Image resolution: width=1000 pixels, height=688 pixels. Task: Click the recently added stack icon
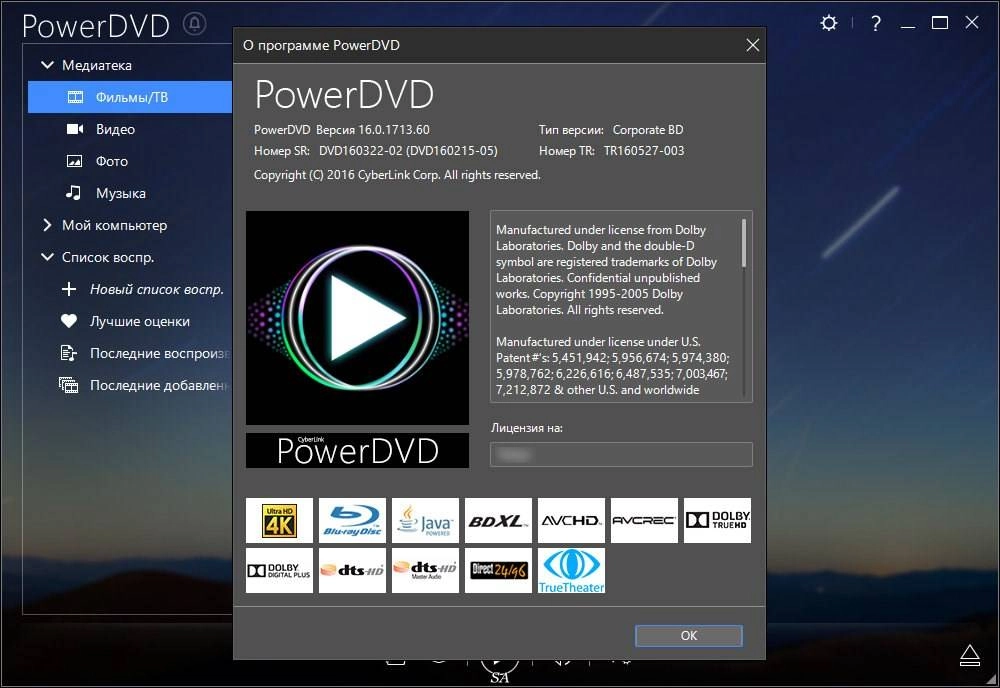coord(68,385)
